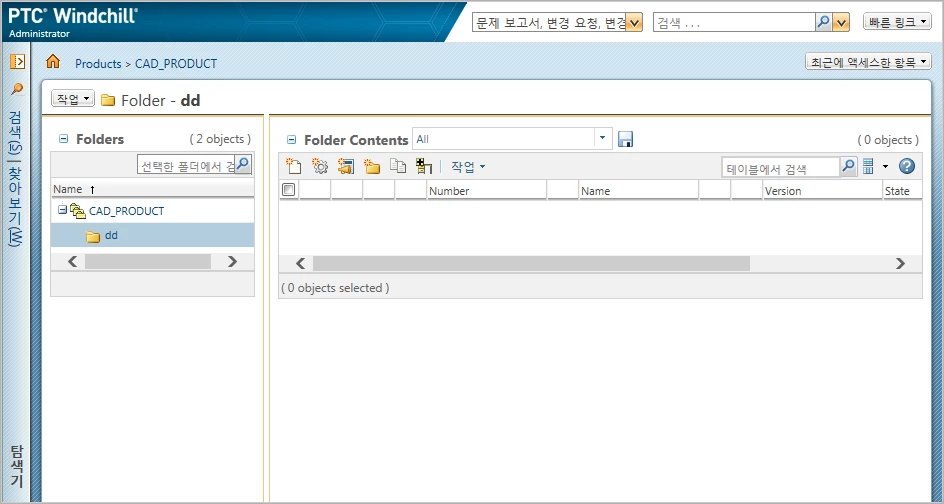Open the Products breadcrumb link

pyautogui.click(x=98, y=63)
